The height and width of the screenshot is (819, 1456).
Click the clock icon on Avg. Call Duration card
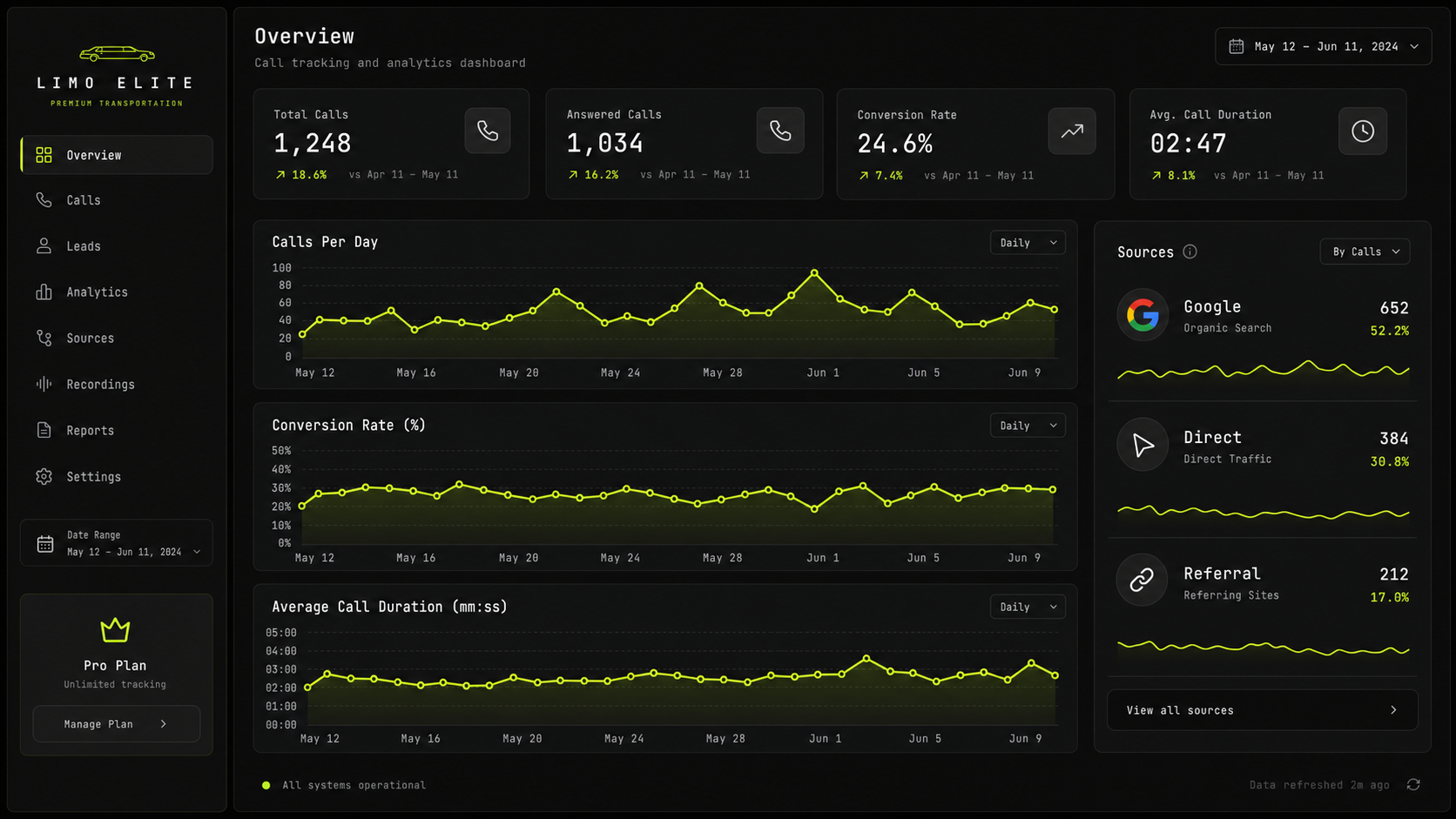tap(1363, 131)
